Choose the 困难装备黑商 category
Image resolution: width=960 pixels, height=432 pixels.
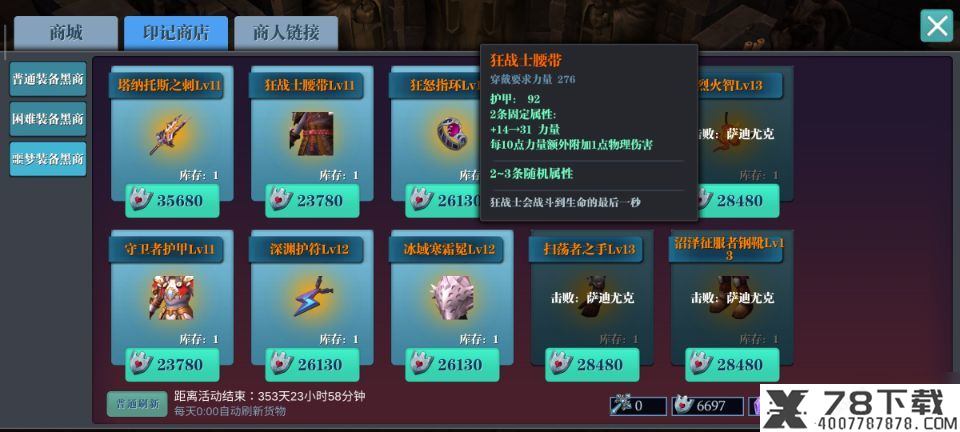pyautogui.click(x=48, y=119)
